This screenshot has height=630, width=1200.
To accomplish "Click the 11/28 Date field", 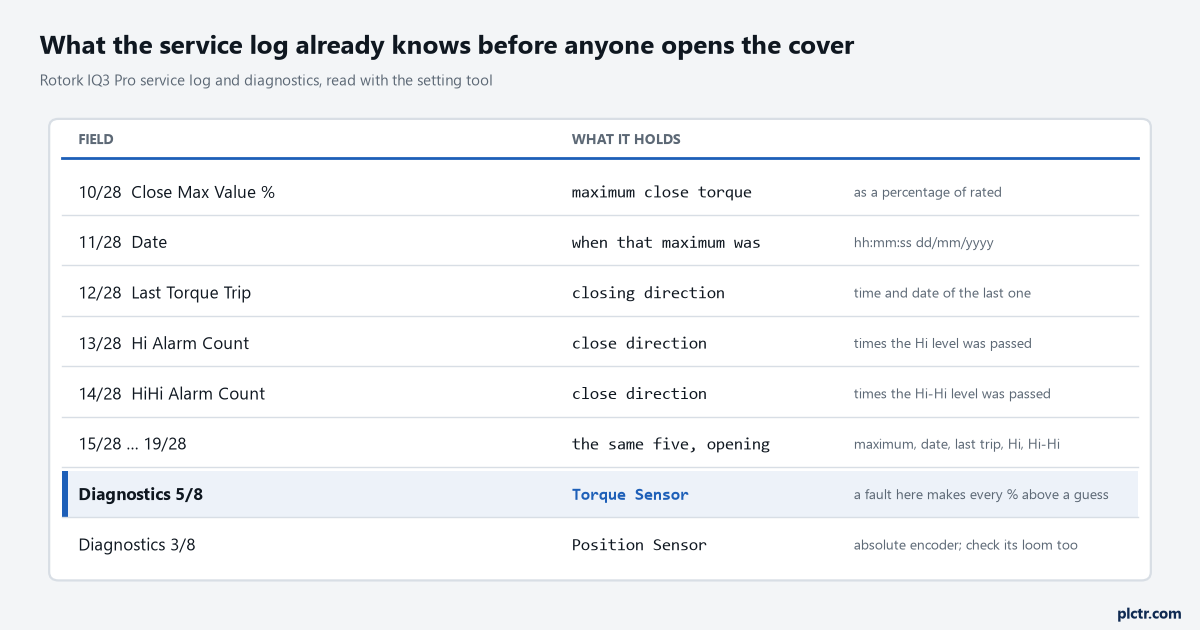I will 600,242.
